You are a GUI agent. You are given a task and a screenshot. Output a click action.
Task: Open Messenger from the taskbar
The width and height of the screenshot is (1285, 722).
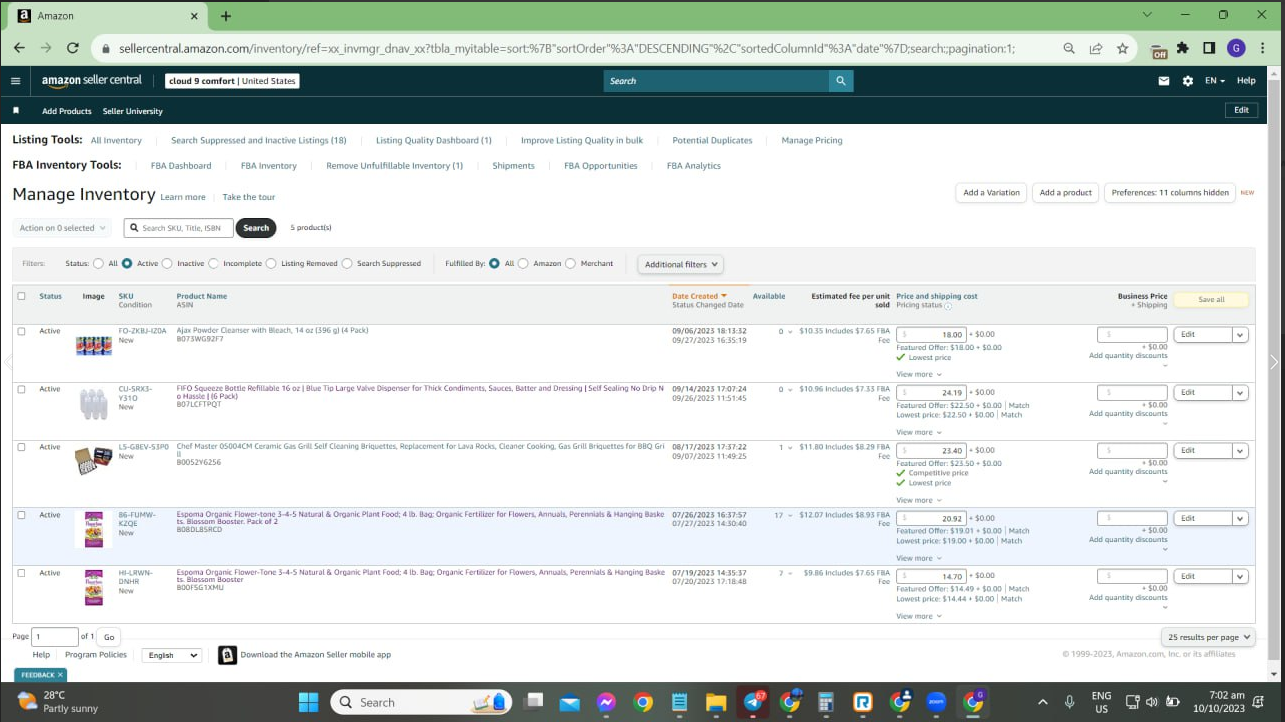tap(605, 702)
